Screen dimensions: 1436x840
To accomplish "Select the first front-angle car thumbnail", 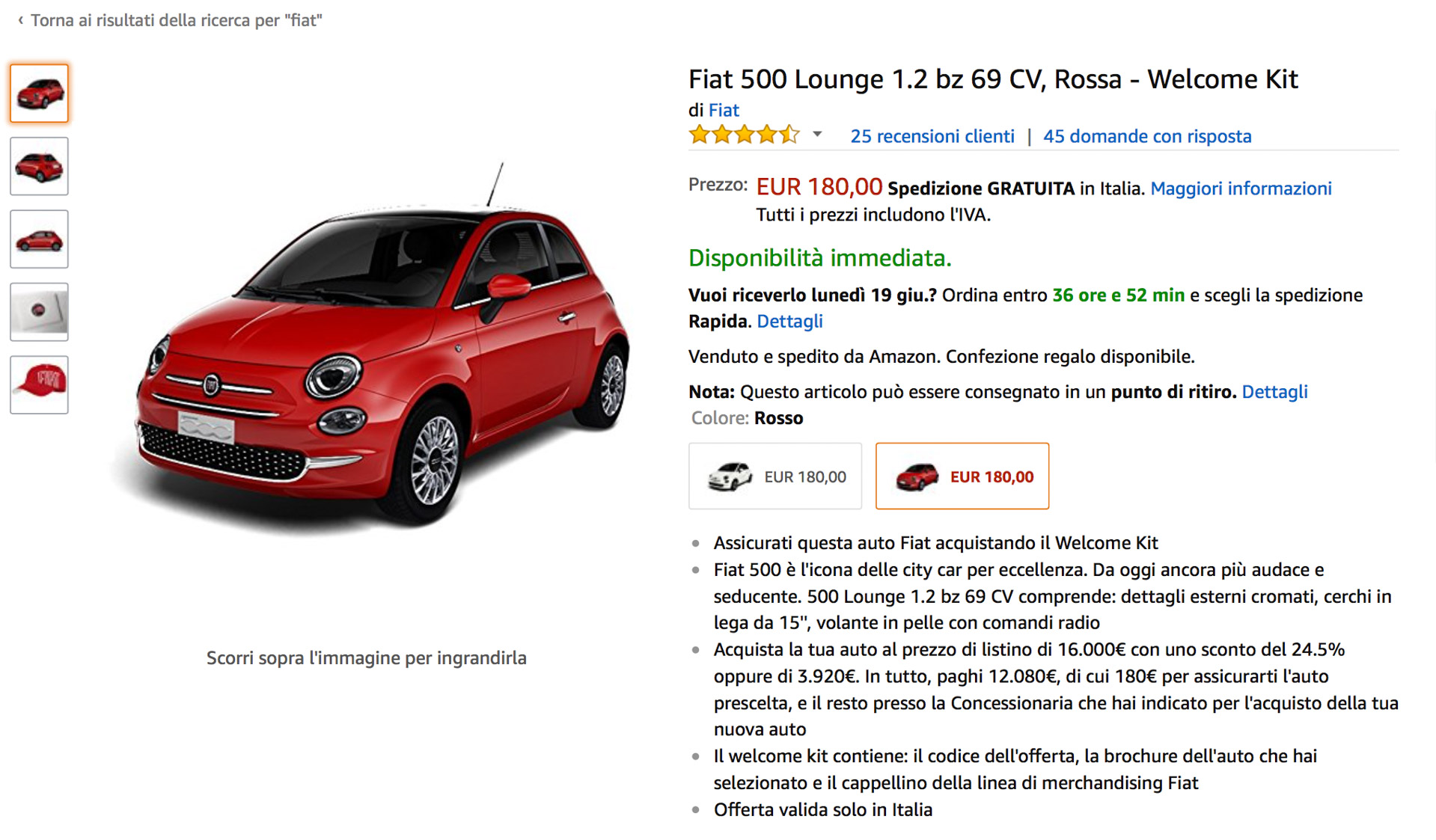I will 39,93.
